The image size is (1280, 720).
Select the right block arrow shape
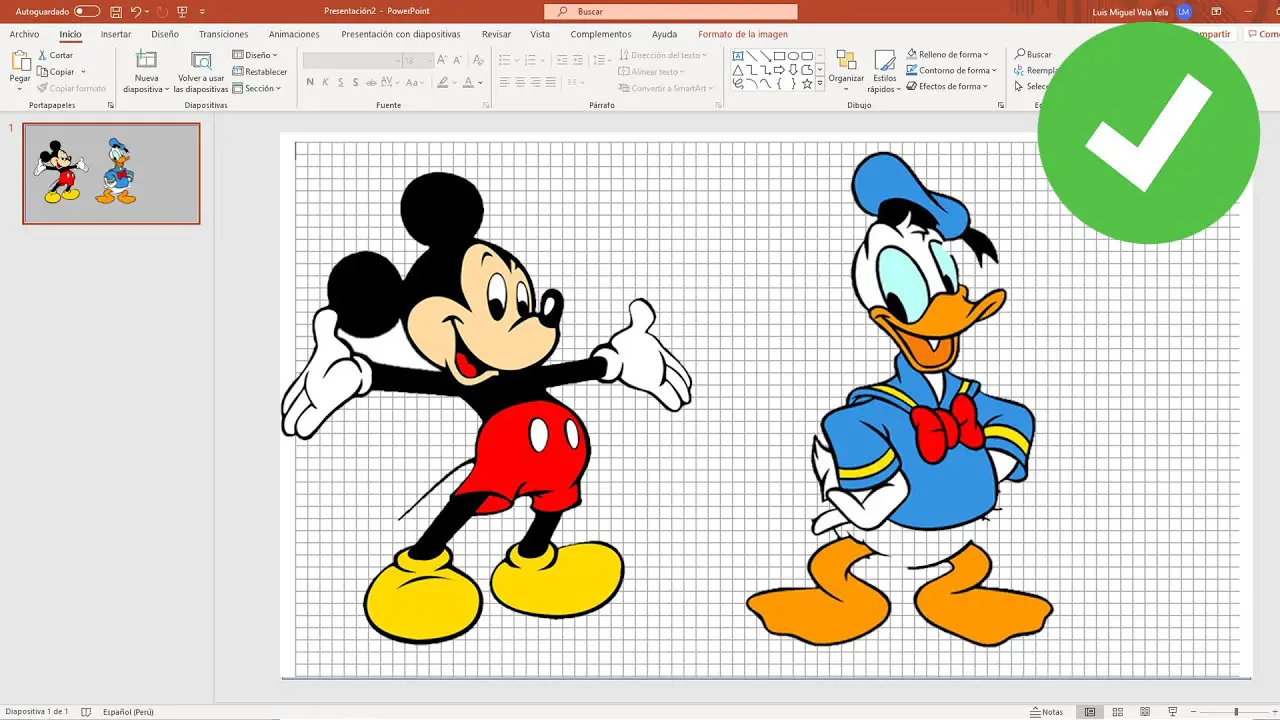point(779,70)
